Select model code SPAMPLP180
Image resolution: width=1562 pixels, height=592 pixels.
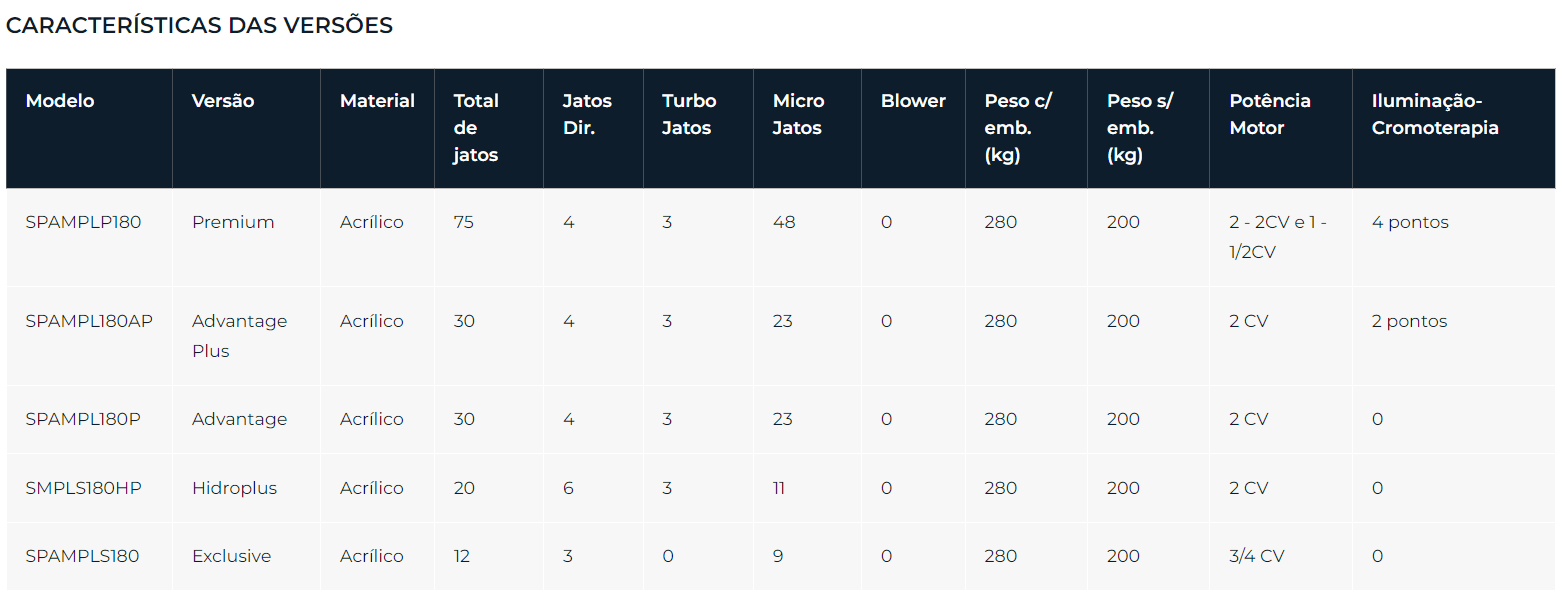click(83, 222)
